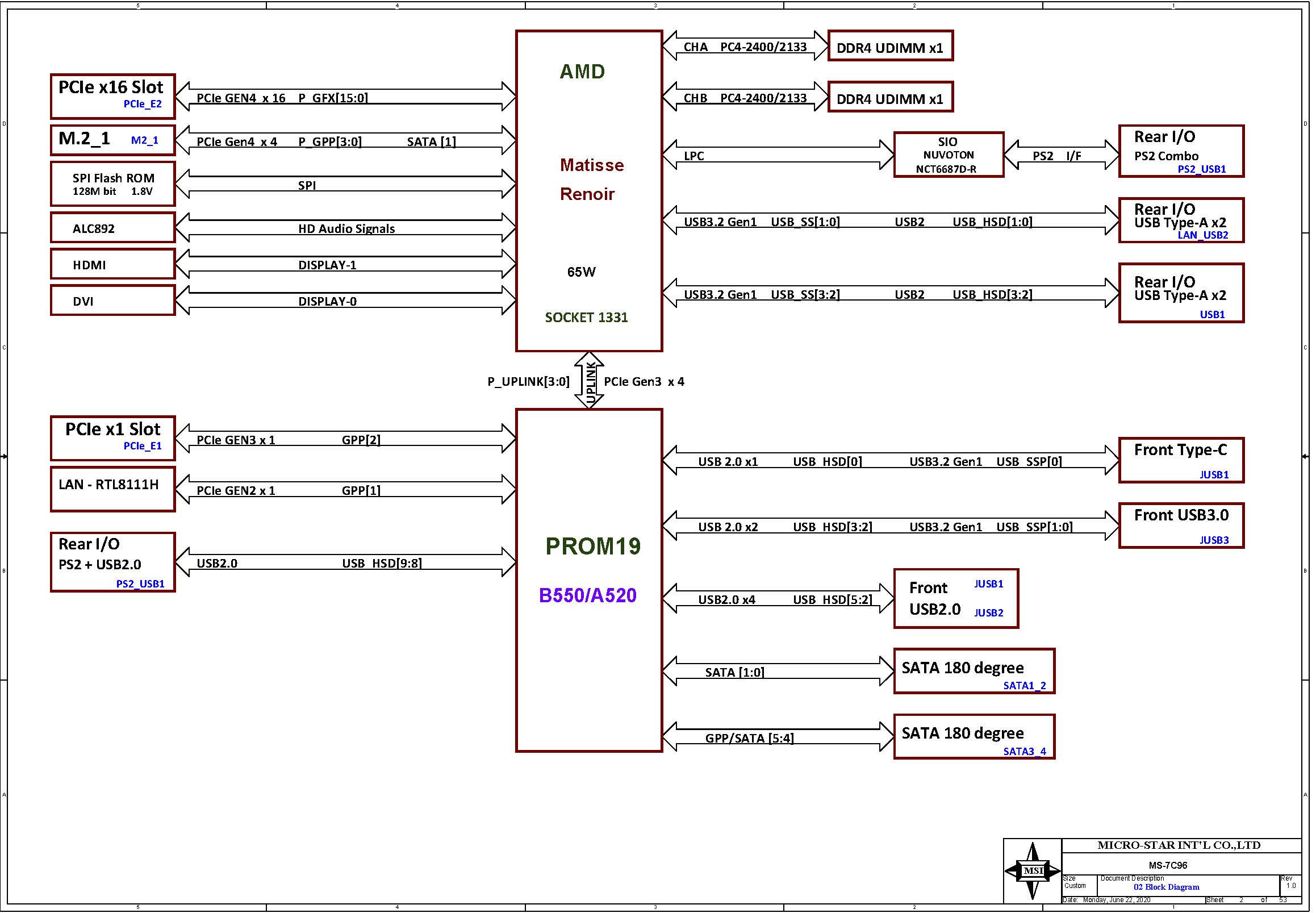The width and height of the screenshot is (1316, 913).
Task: Click the '128M bit 1.8V' specification text
Action: pyautogui.click(x=112, y=191)
